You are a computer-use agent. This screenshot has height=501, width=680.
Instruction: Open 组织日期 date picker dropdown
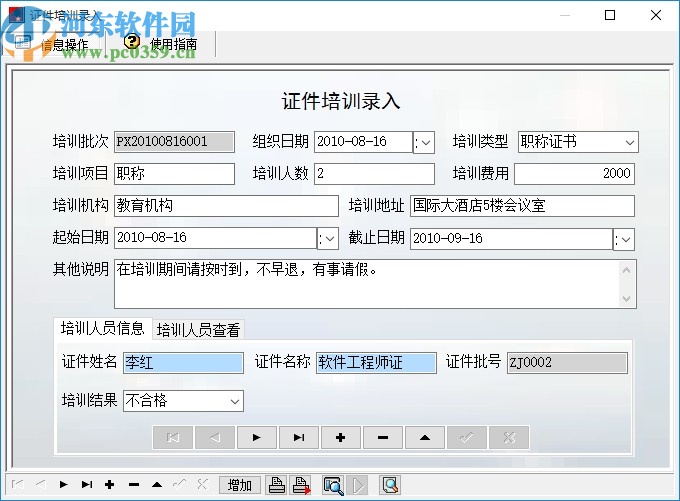(x=424, y=142)
